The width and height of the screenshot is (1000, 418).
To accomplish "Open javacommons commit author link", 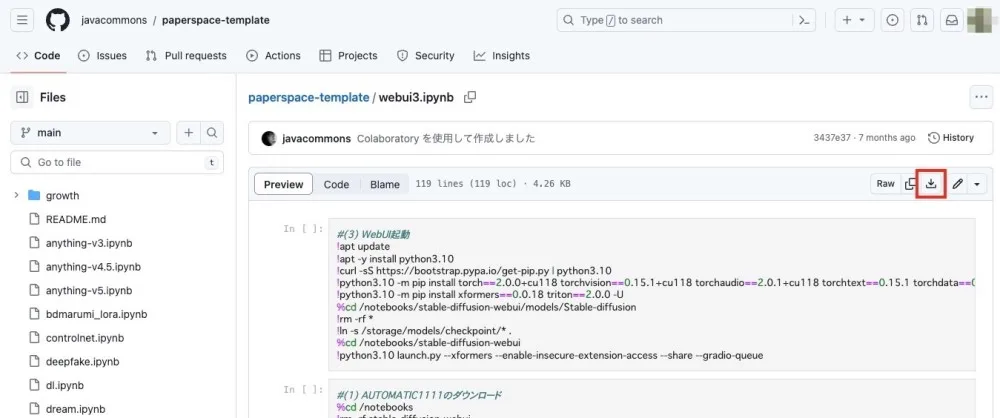I will pos(316,138).
